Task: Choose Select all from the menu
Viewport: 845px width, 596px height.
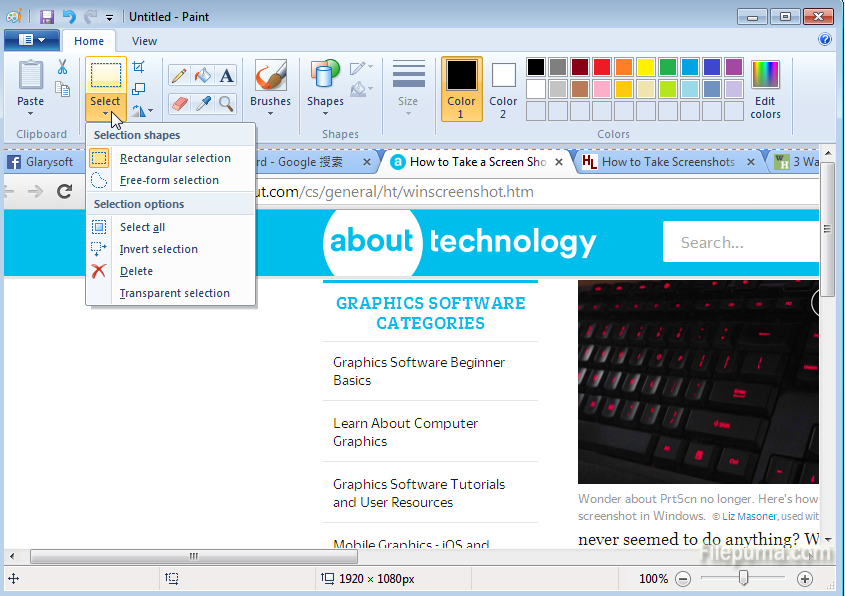Action: (142, 227)
